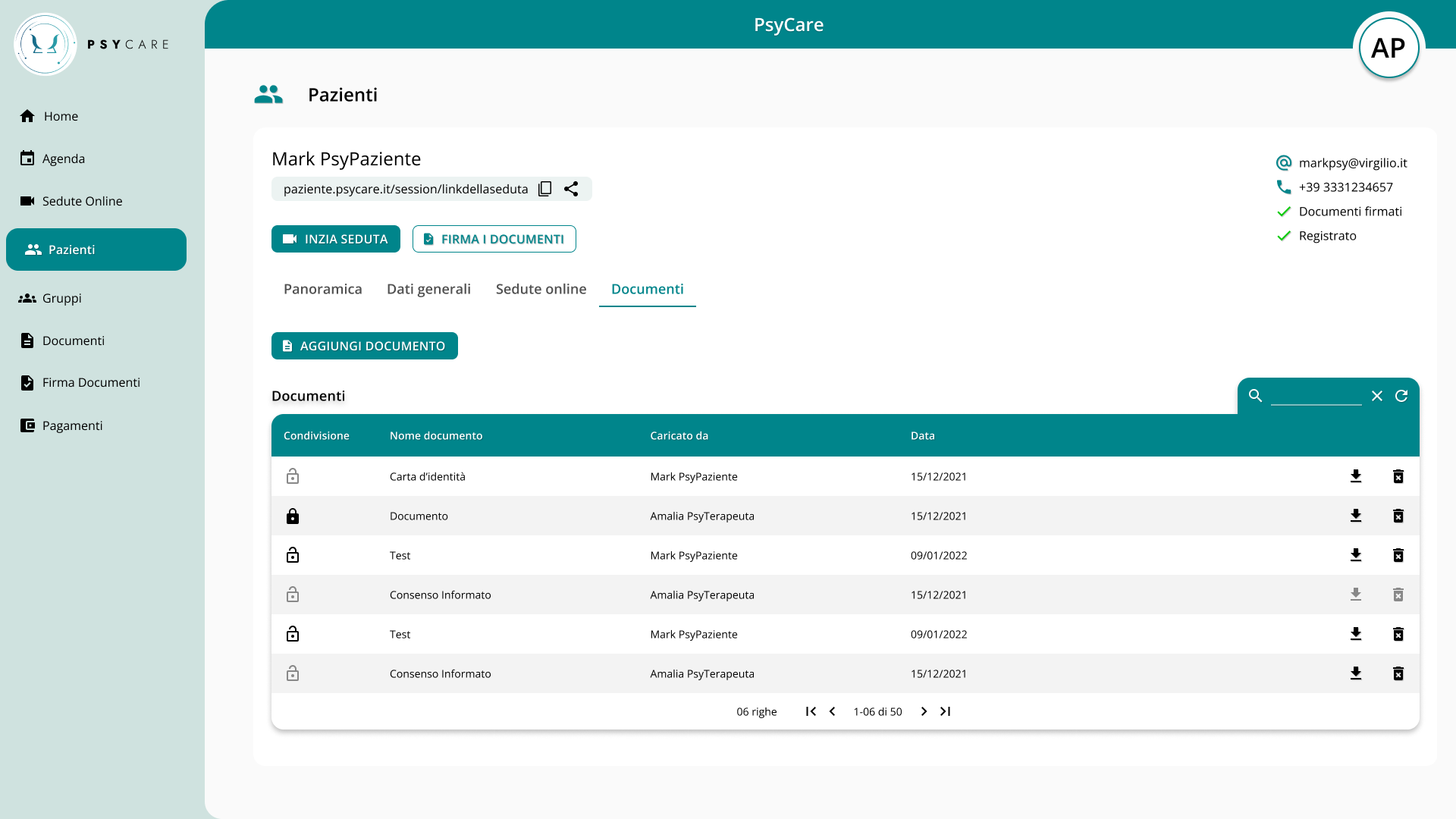Click the phone icon beside +39 3331234657
This screenshot has height=819, width=1456.
[x=1284, y=187]
